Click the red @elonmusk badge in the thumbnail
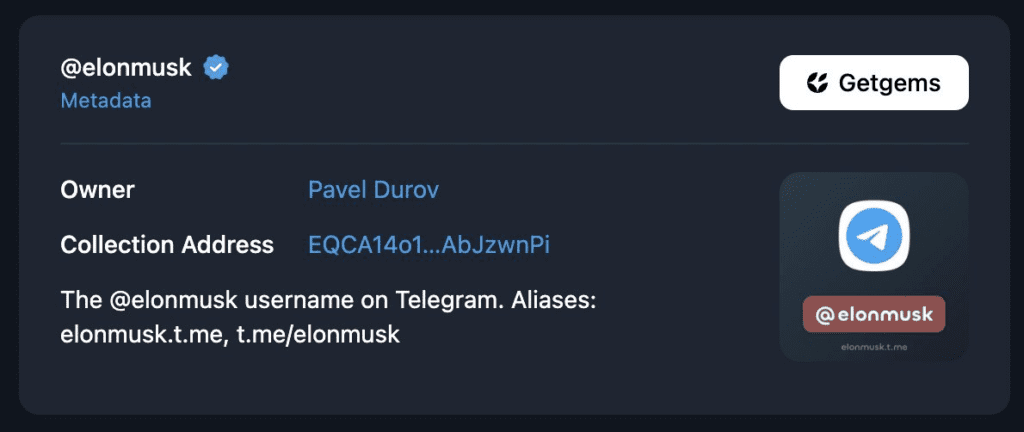This screenshot has height=432, width=1024. tap(874, 316)
